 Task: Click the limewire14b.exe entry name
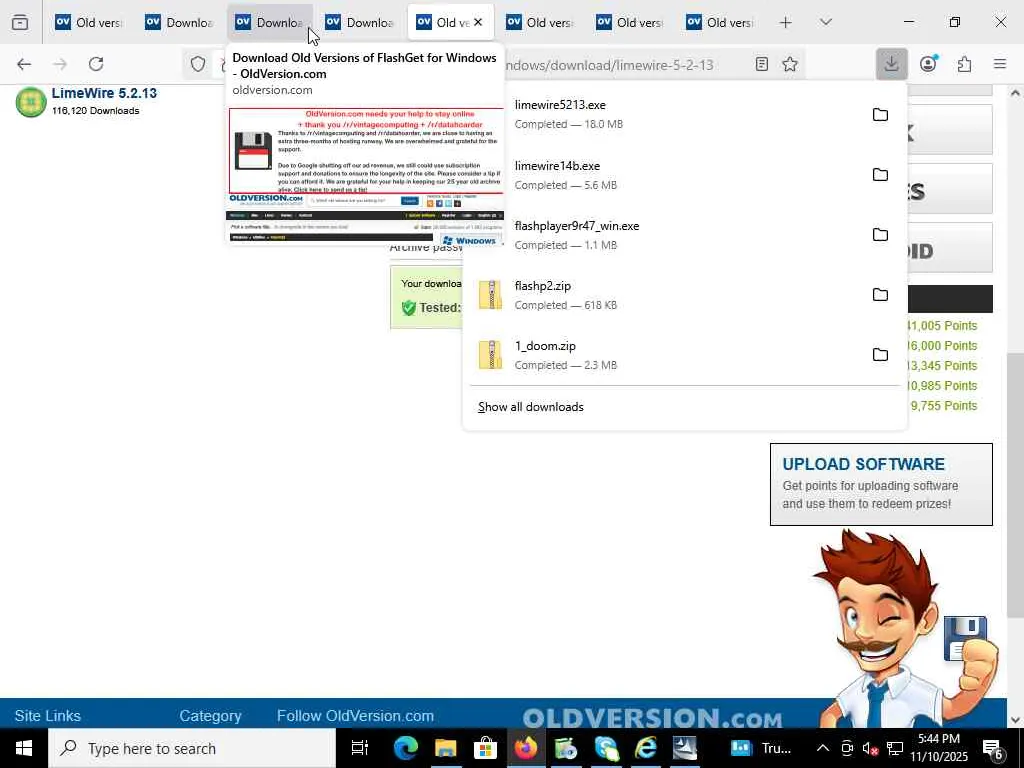(x=557, y=166)
